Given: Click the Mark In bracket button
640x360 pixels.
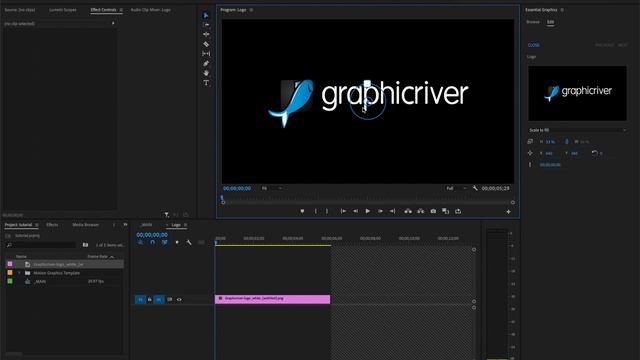Looking at the screenshot, I should [x=315, y=211].
